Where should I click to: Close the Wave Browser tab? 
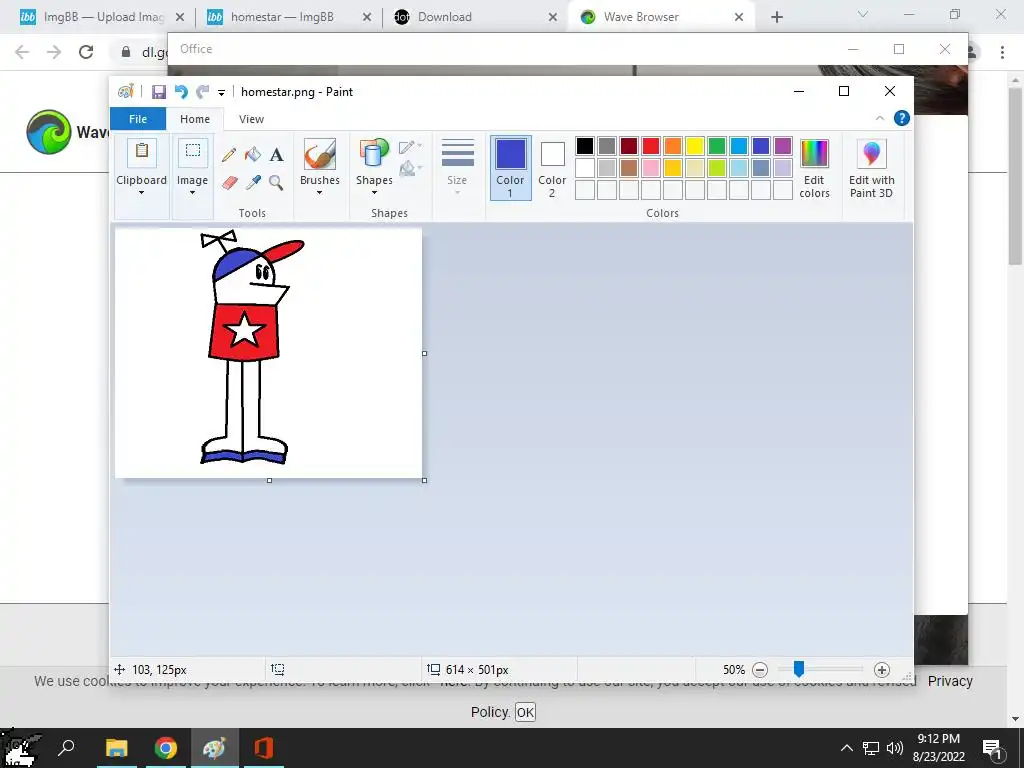(x=739, y=17)
